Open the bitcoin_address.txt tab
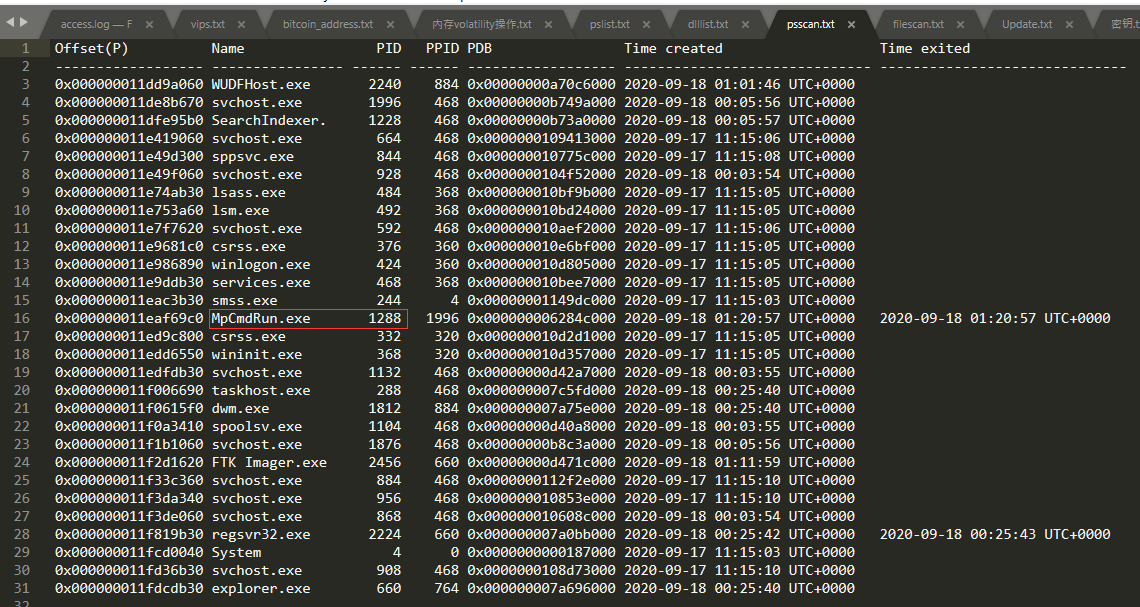This screenshot has height=607, width=1140. (330, 22)
